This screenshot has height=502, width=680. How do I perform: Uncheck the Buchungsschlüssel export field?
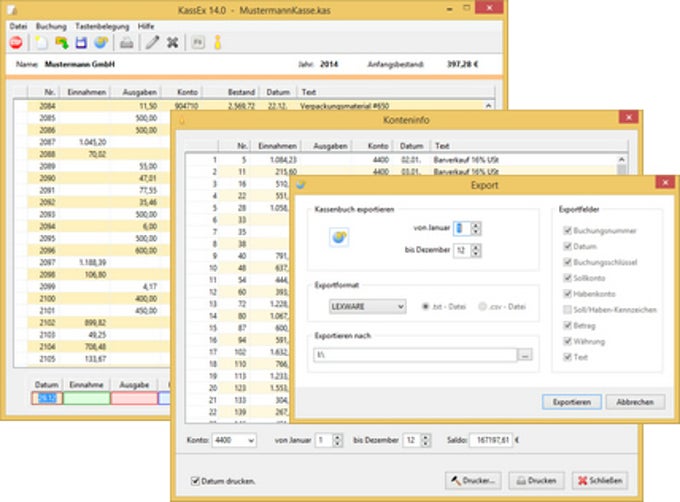click(567, 262)
